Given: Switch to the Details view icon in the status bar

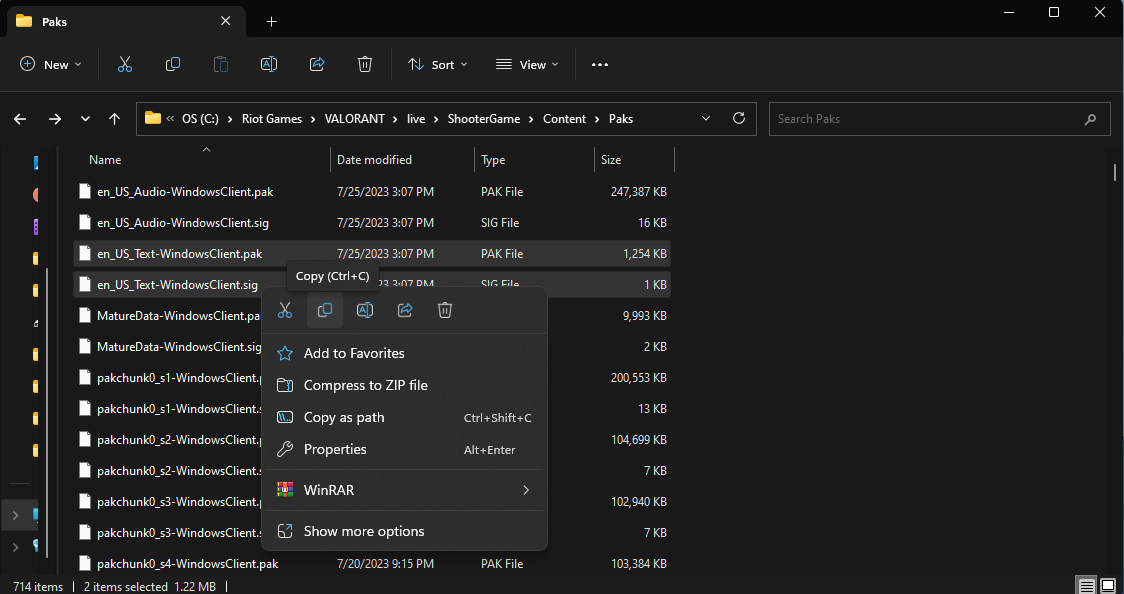Looking at the screenshot, I should (1087, 586).
